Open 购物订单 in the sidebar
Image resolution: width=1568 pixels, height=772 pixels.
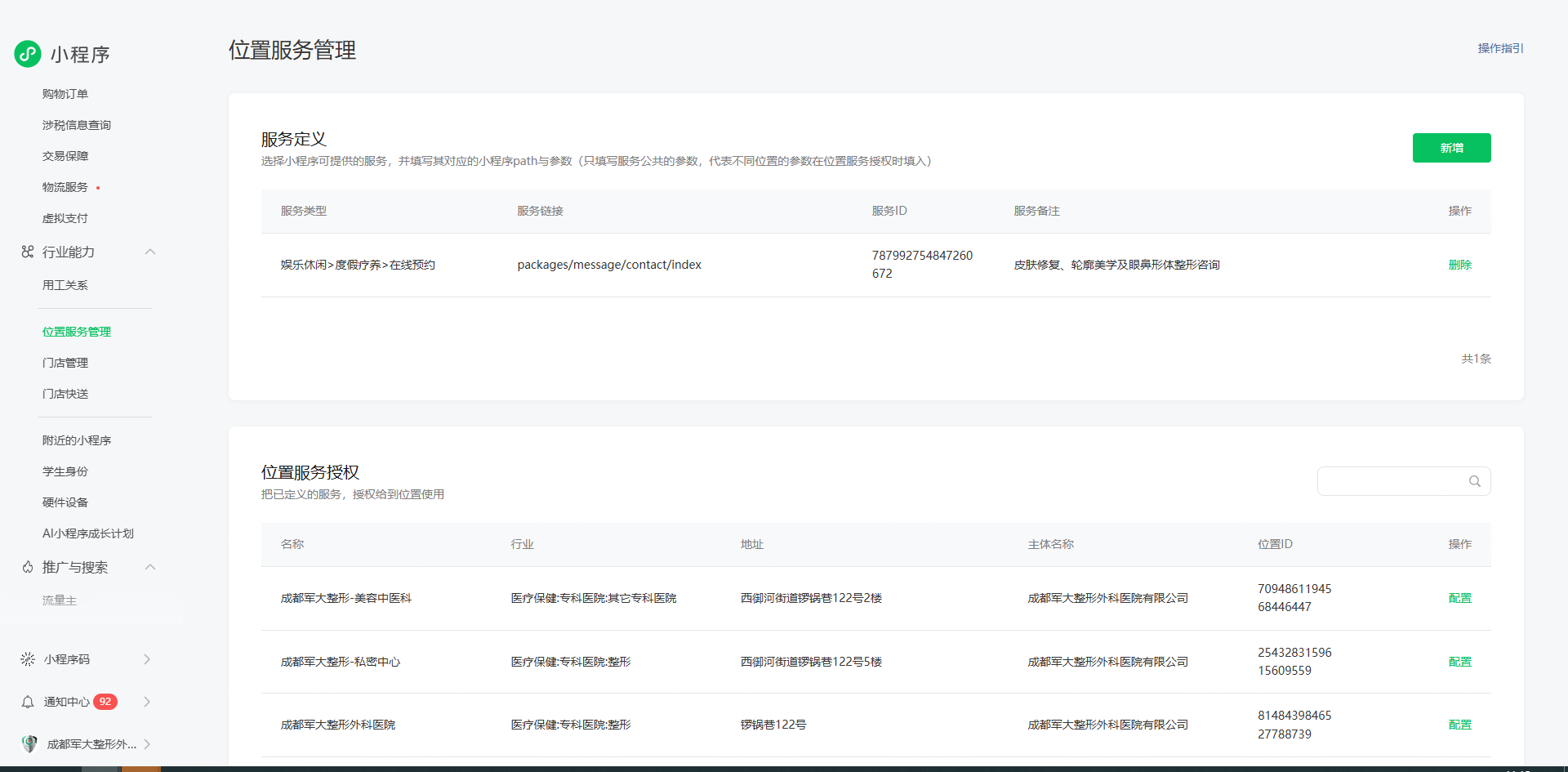(x=65, y=94)
